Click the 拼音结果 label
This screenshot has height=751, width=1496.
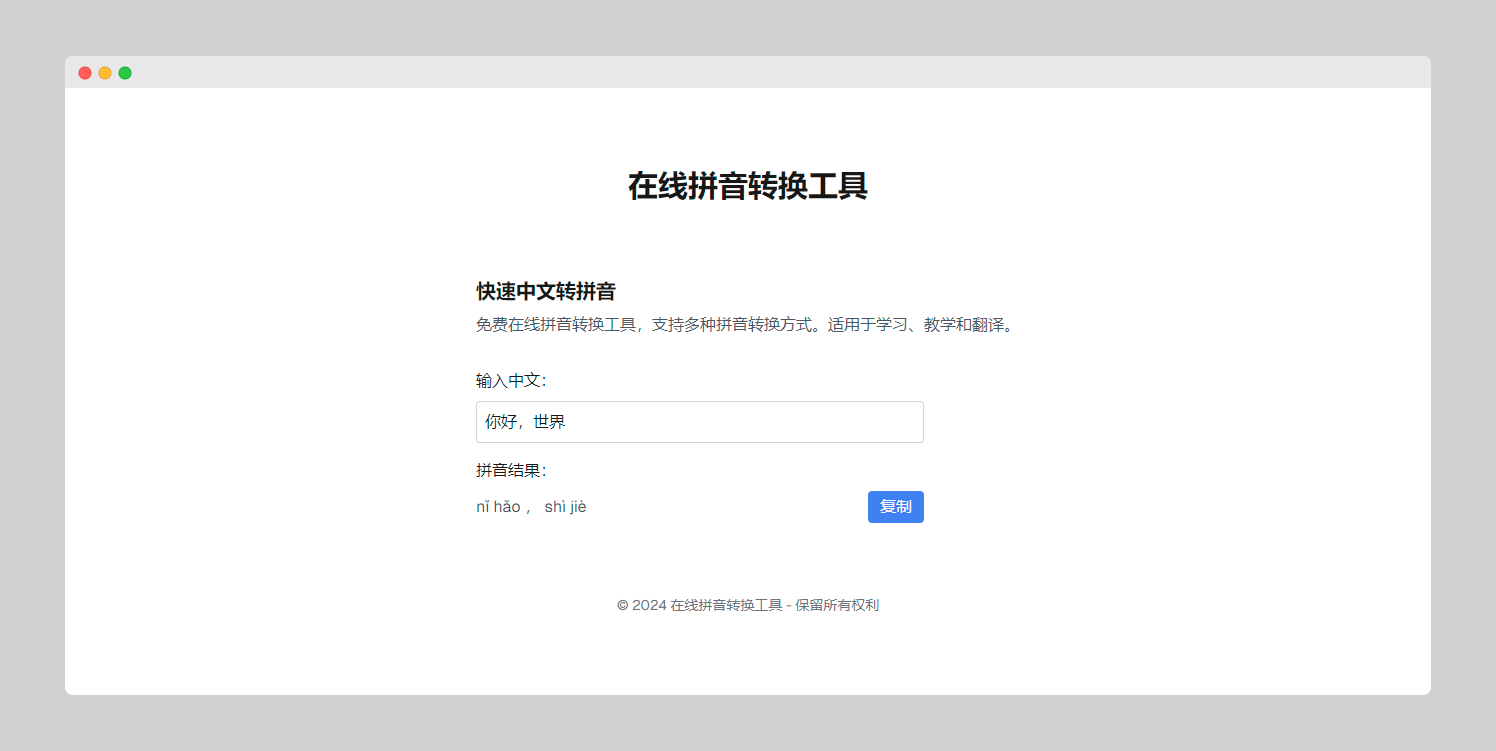point(510,471)
